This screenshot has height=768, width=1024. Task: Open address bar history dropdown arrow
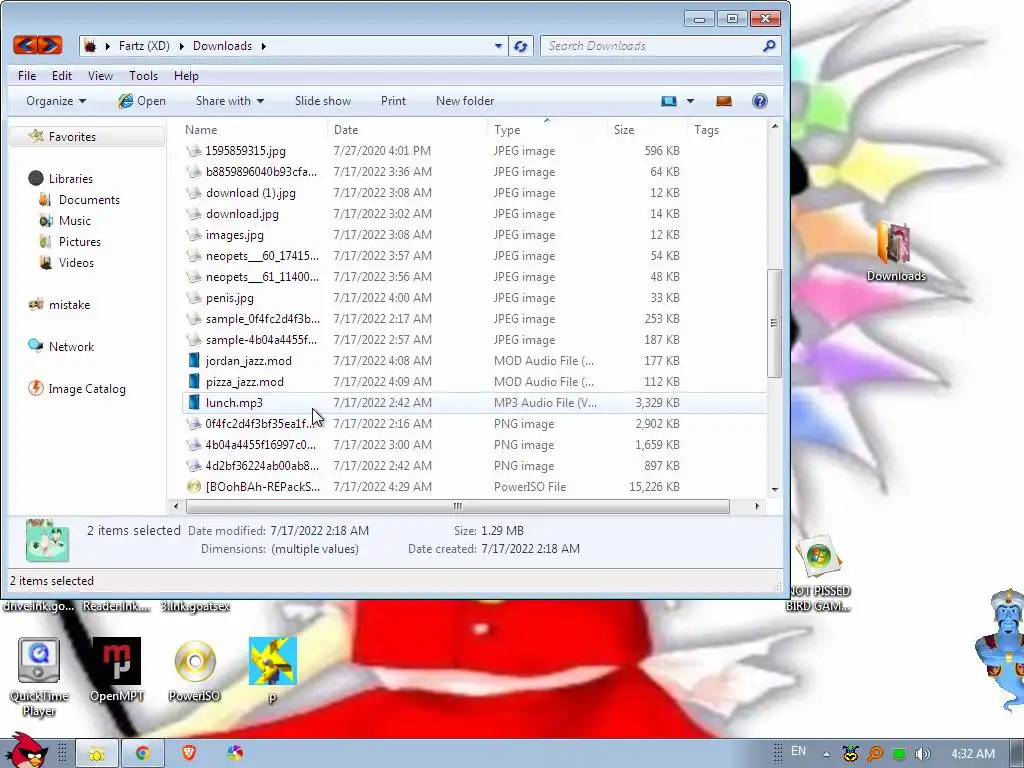[x=498, y=46]
